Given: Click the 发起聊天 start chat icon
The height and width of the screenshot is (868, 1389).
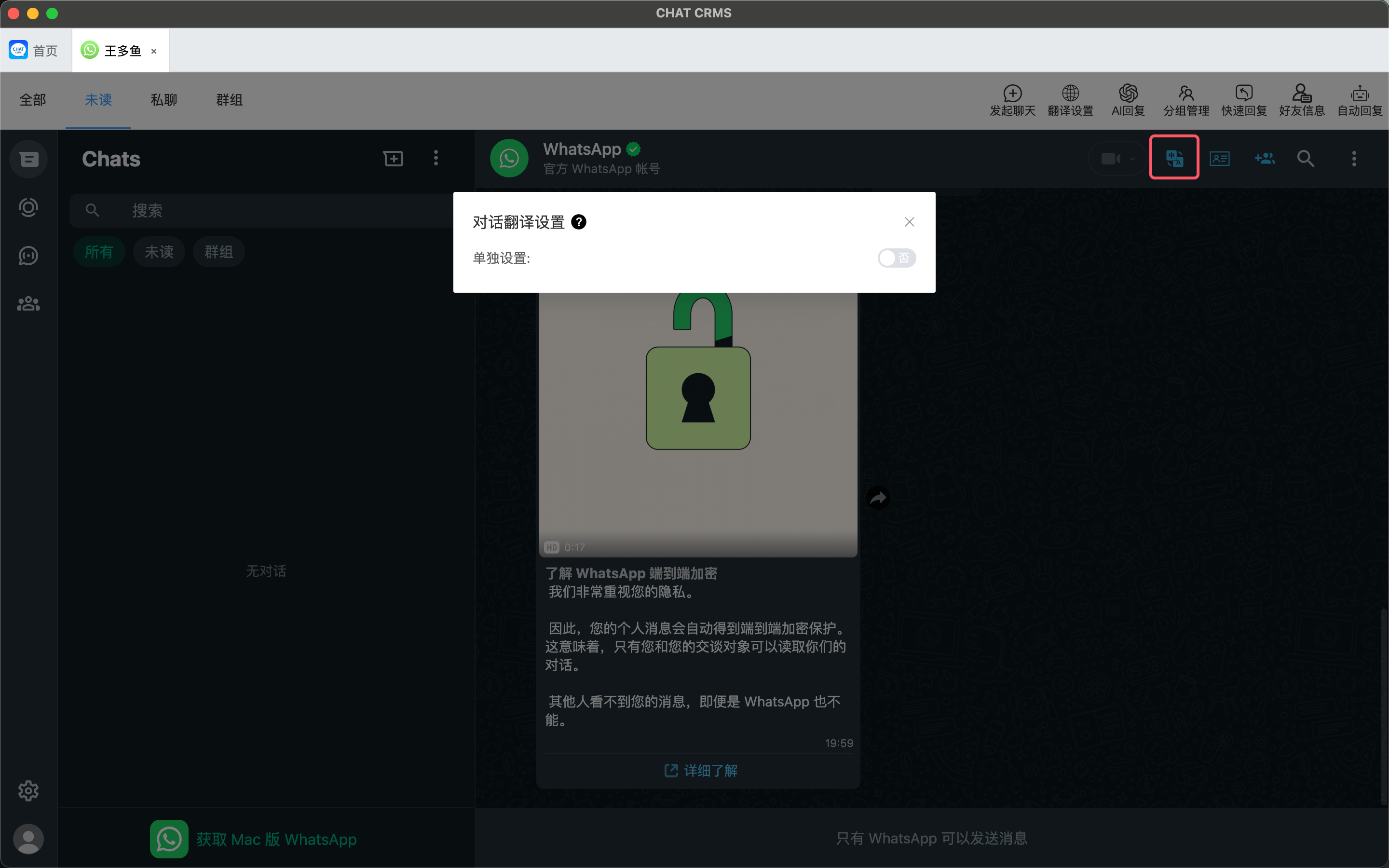Looking at the screenshot, I should pos(1012,100).
